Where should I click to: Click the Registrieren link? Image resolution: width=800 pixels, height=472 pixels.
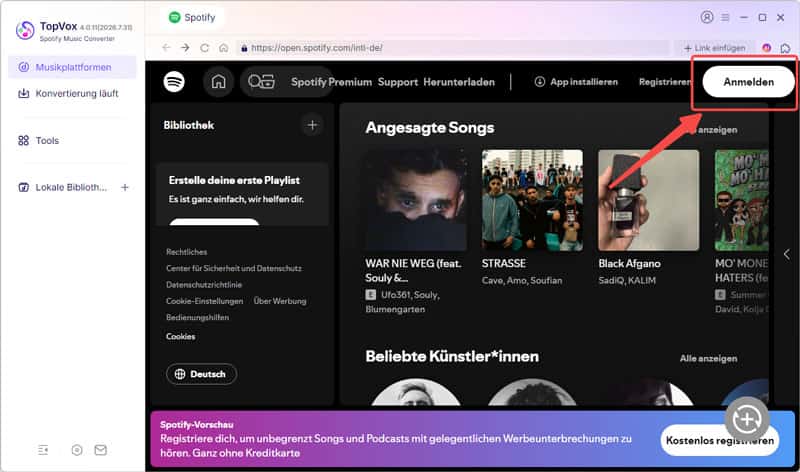(665, 82)
